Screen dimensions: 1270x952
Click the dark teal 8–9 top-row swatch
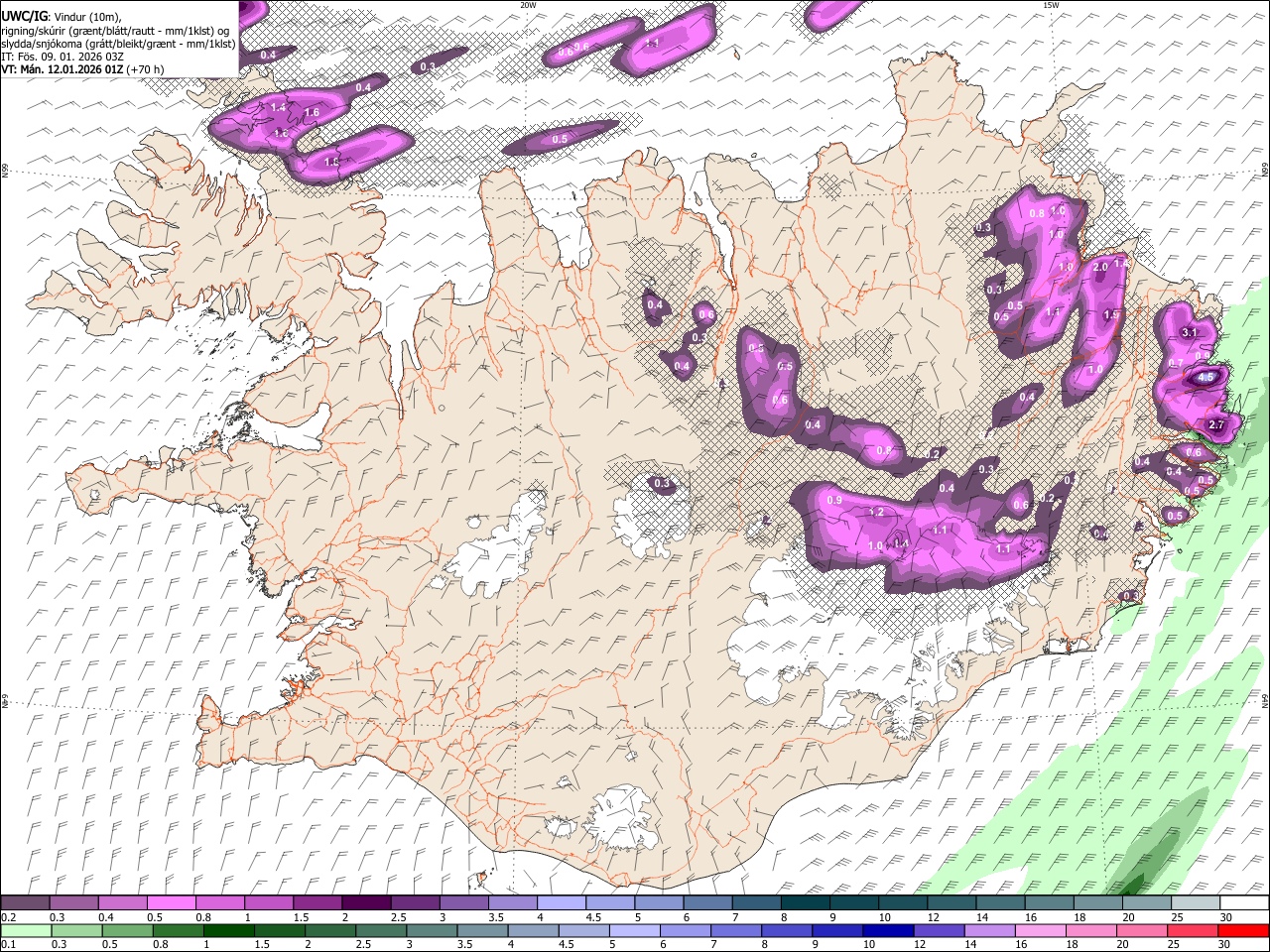point(804,903)
